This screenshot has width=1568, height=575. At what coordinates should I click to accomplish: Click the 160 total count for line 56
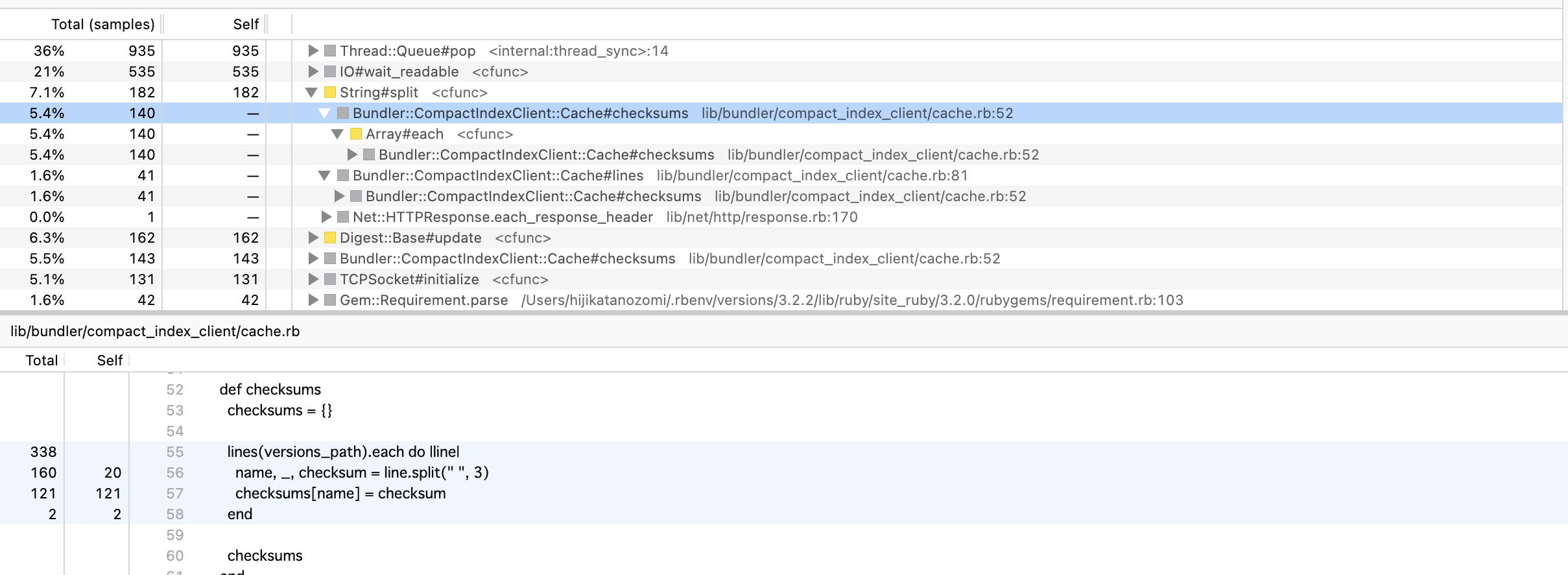coord(43,472)
